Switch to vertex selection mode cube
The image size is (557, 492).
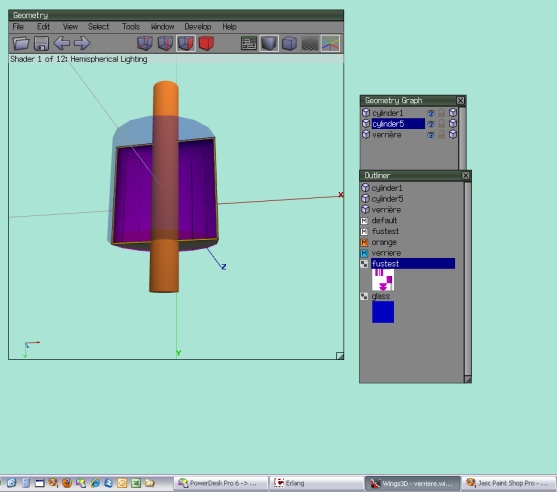(145, 43)
